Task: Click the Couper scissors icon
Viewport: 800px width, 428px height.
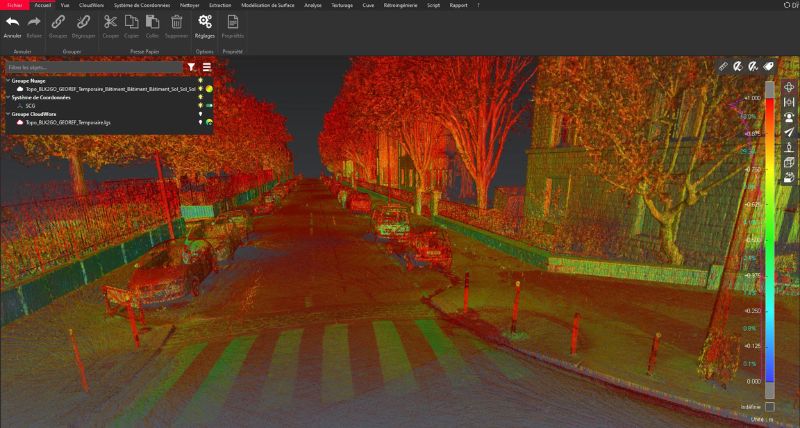Action: [x=110, y=22]
